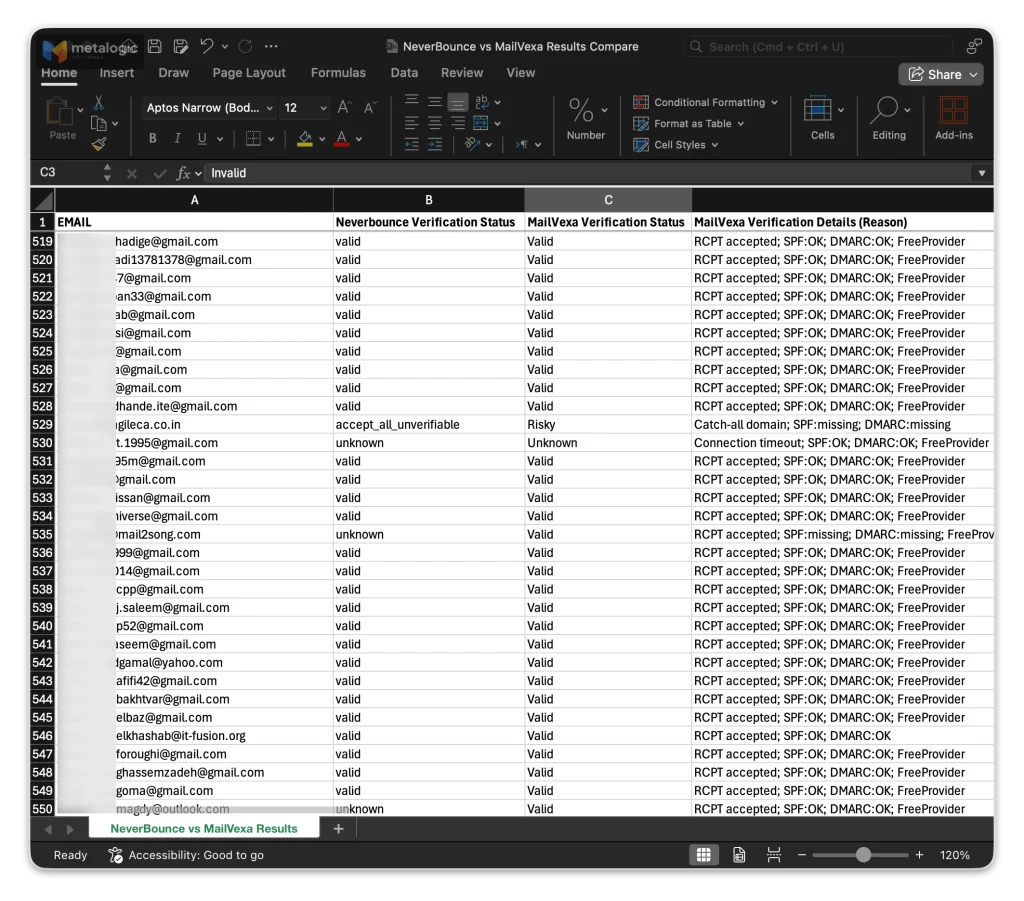Open Cell Styles menu

[676, 145]
